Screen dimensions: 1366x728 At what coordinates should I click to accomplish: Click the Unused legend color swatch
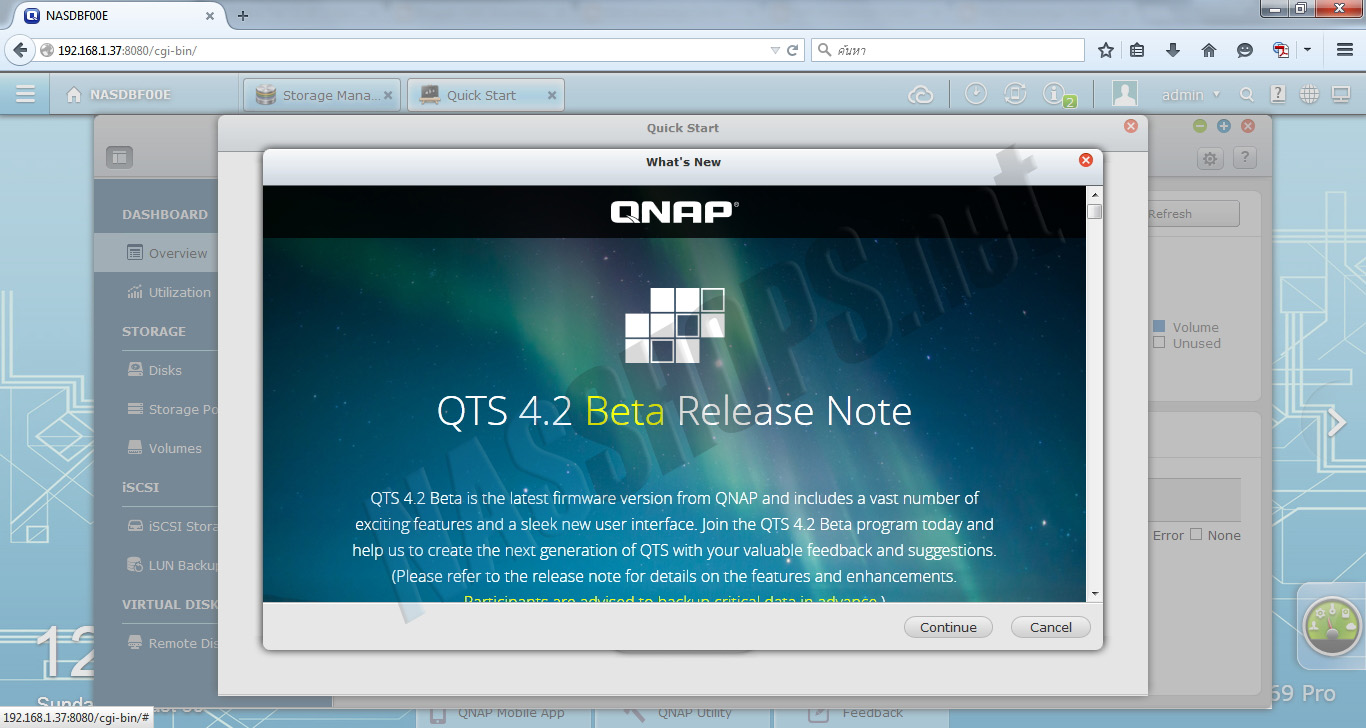[1159, 342]
